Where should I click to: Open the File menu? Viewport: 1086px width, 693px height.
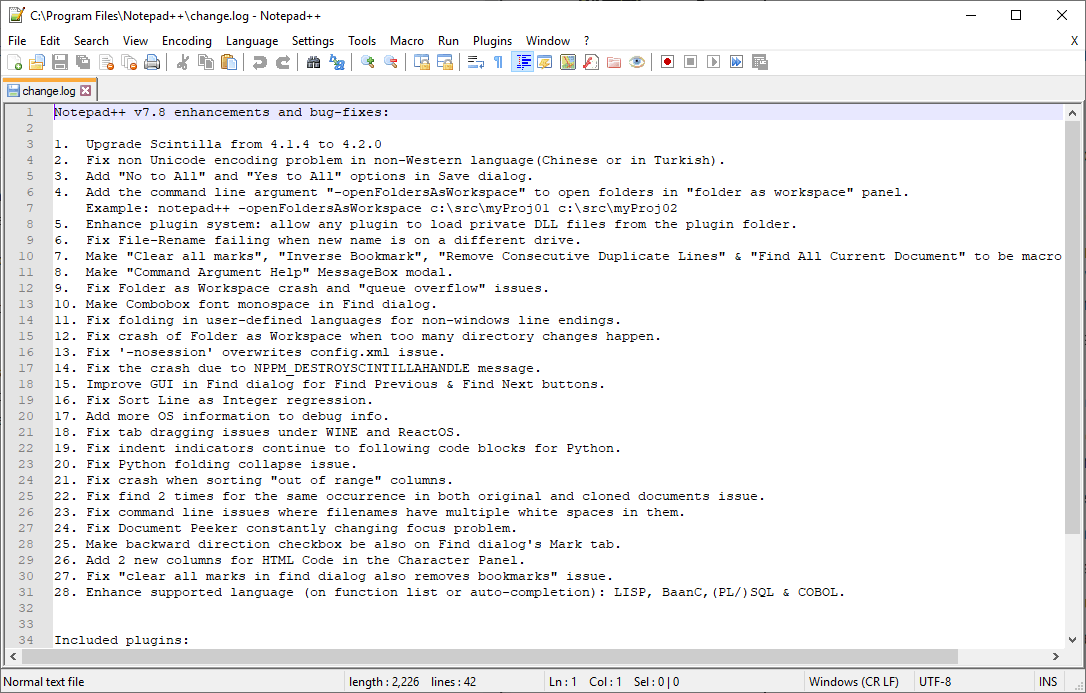coord(17,41)
